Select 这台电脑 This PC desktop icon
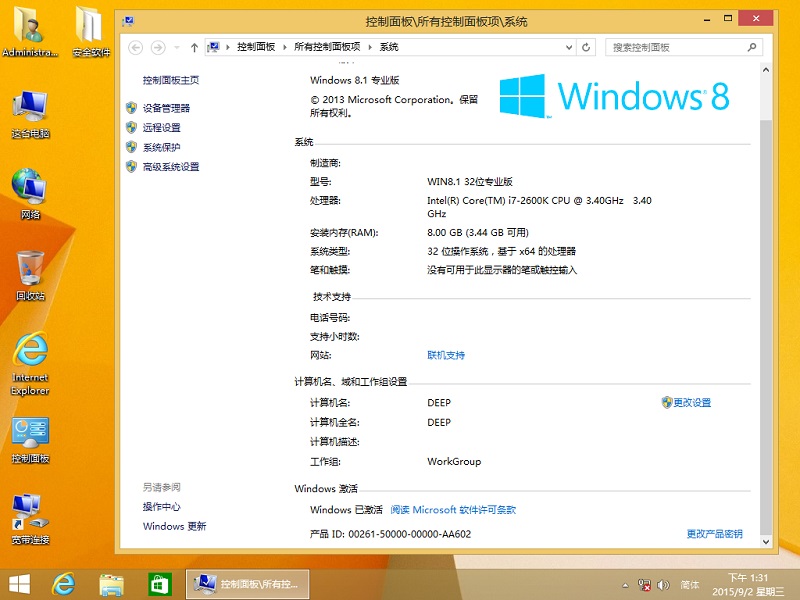The height and width of the screenshot is (600, 800). [x=30, y=114]
